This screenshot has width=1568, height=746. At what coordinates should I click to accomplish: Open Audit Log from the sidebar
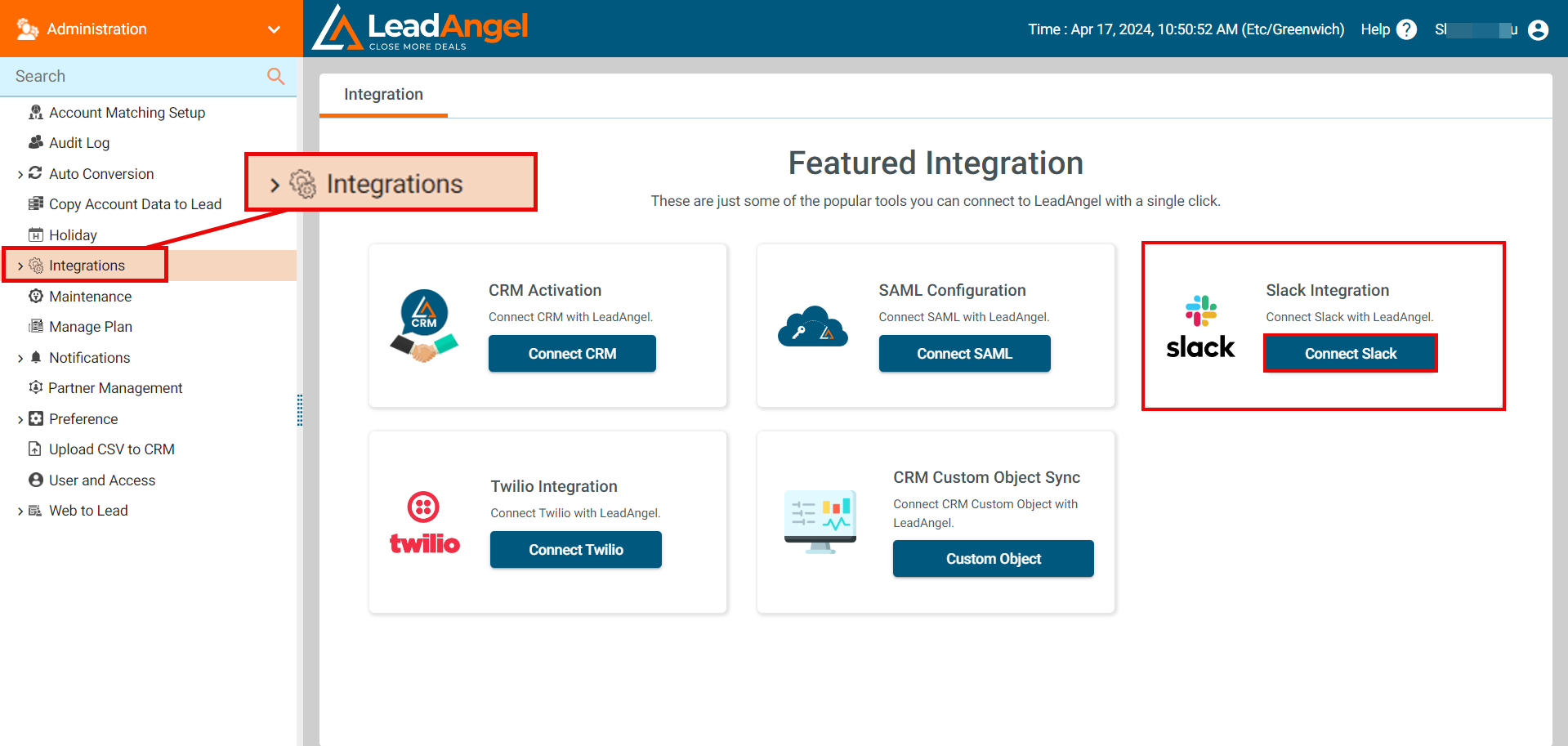79,143
